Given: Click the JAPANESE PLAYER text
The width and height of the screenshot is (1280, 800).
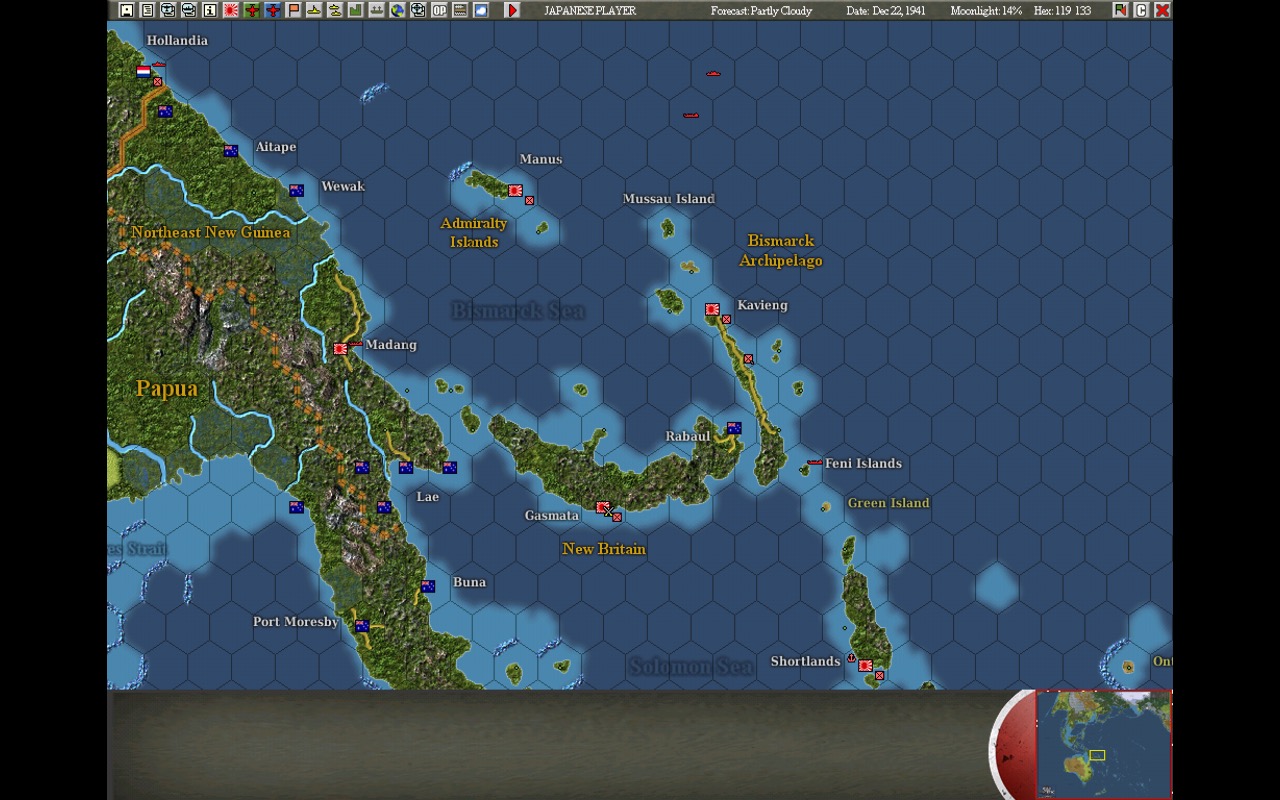Looking at the screenshot, I should click(x=590, y=10).
